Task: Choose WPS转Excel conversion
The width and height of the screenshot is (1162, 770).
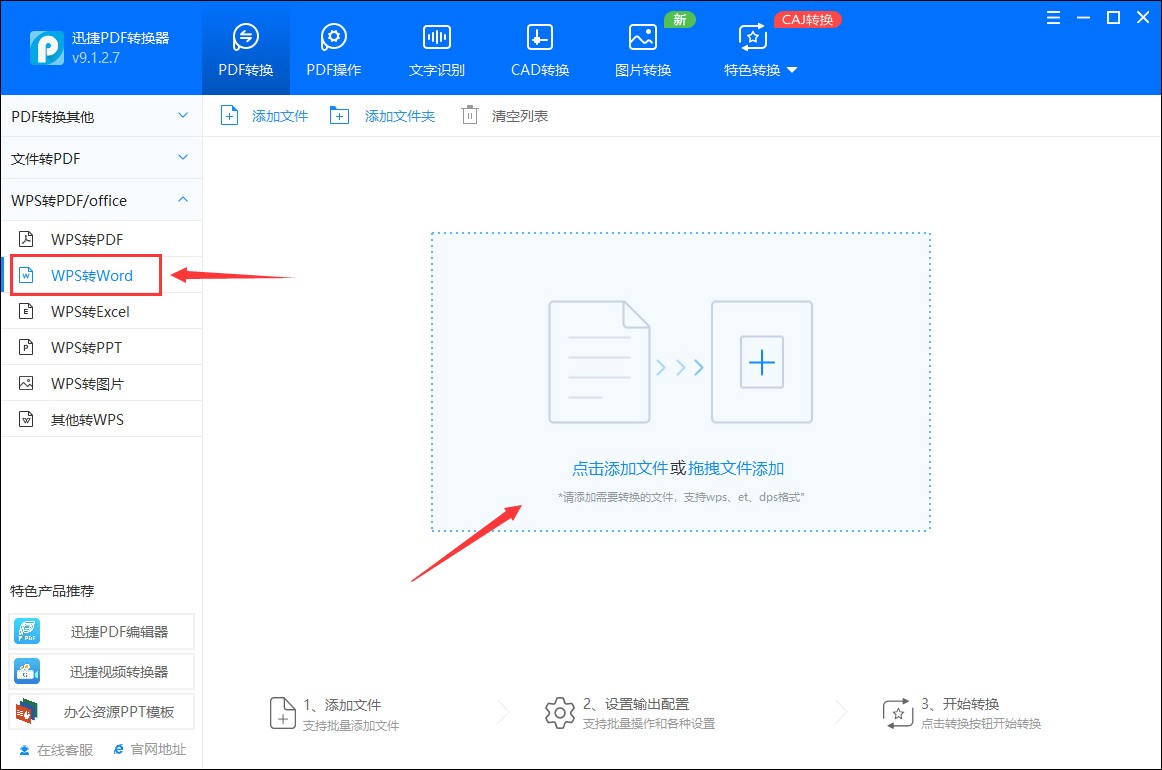Action: tap(102, 311)
